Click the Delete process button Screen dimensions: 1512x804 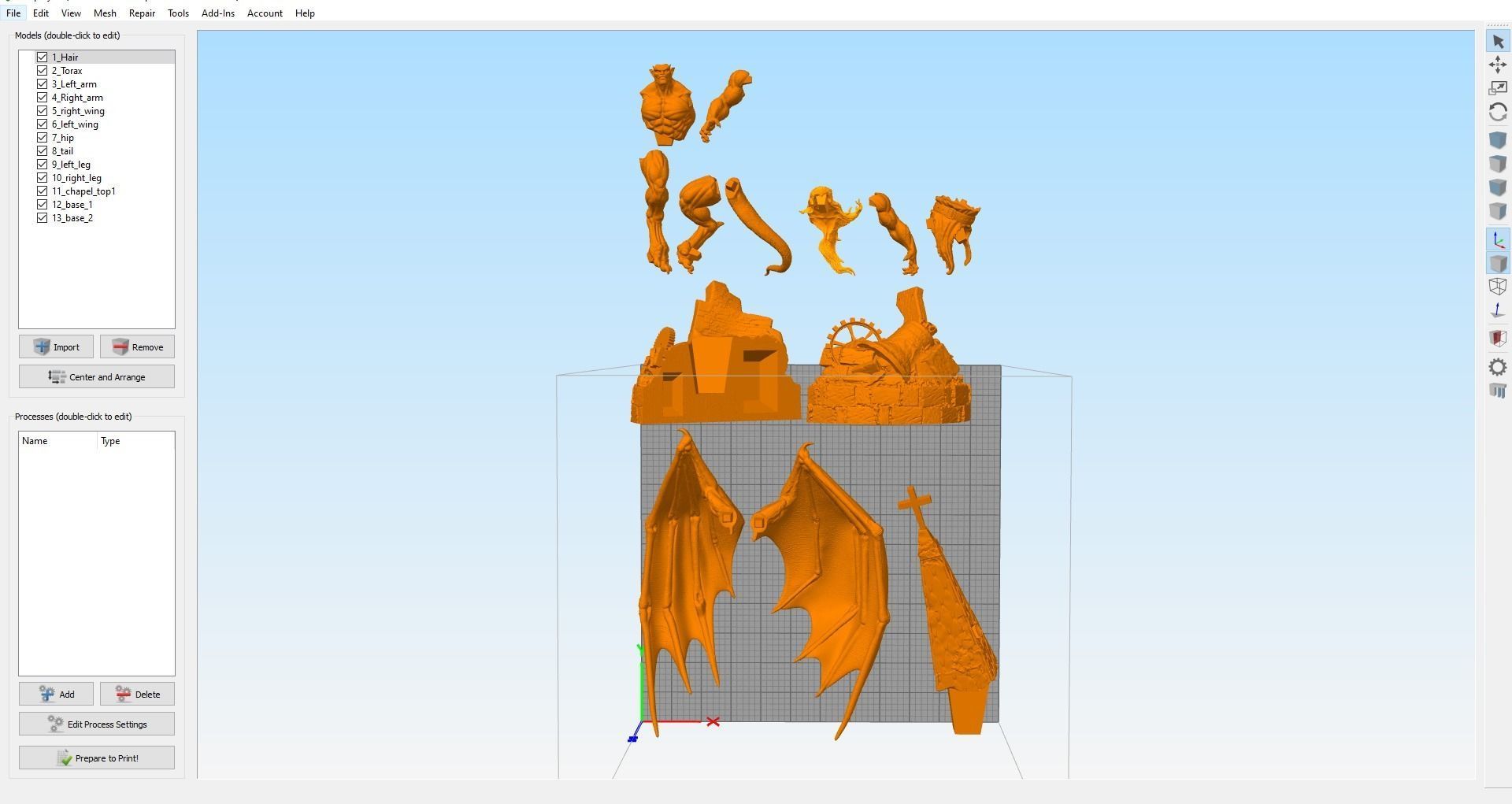point(137,695)
